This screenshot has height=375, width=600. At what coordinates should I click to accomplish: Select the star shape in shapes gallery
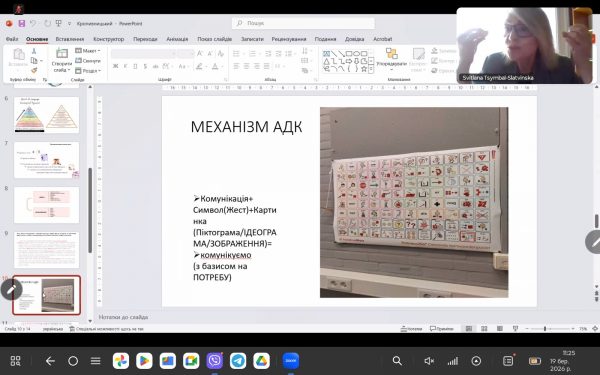pyautogui.click(x=364, y=69)
